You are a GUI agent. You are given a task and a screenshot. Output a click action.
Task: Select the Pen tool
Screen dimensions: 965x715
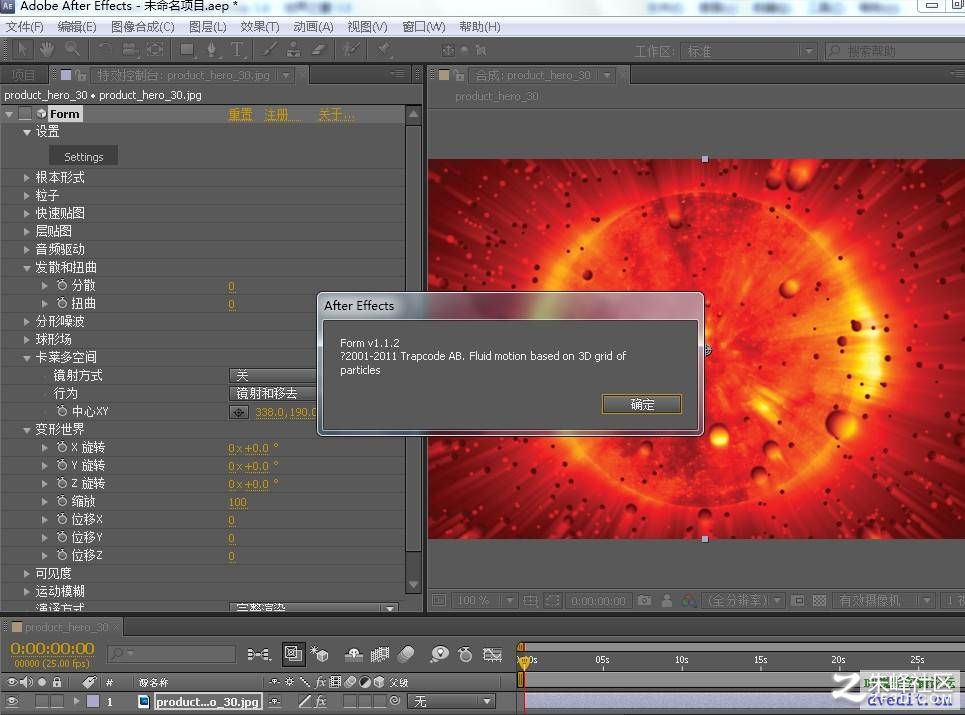(x=211, y=50)
